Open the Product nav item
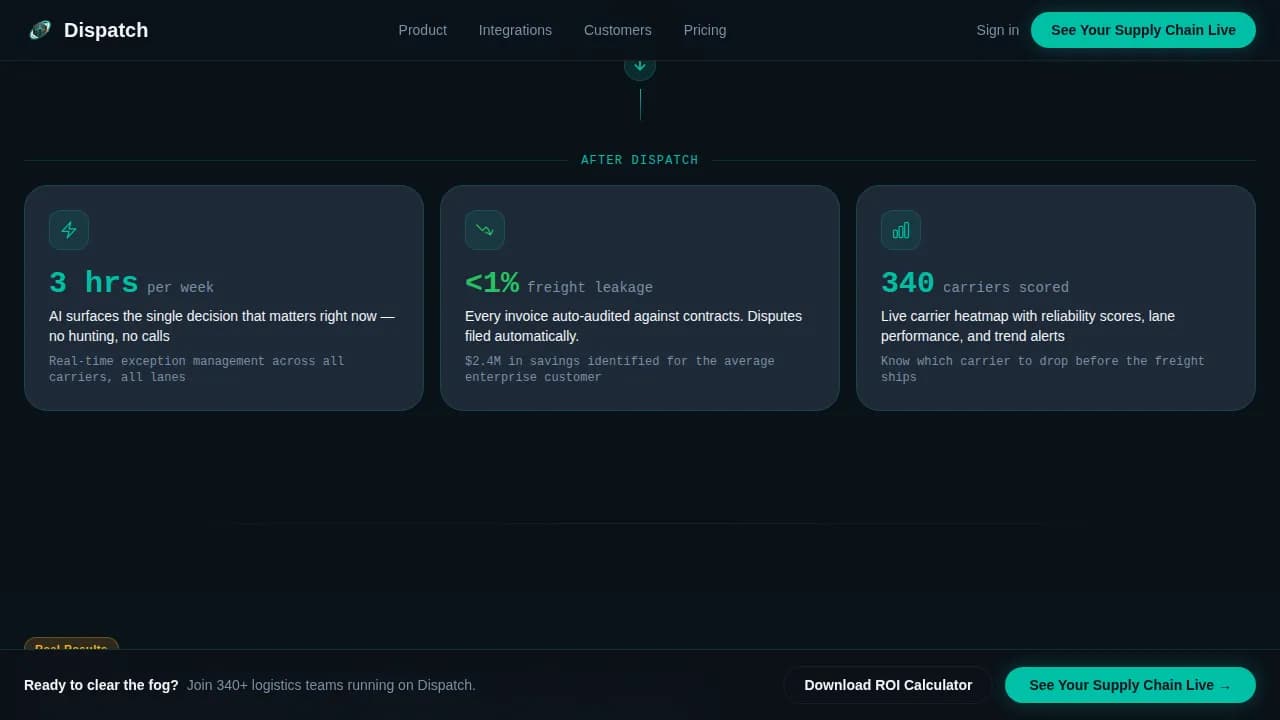 422,30
